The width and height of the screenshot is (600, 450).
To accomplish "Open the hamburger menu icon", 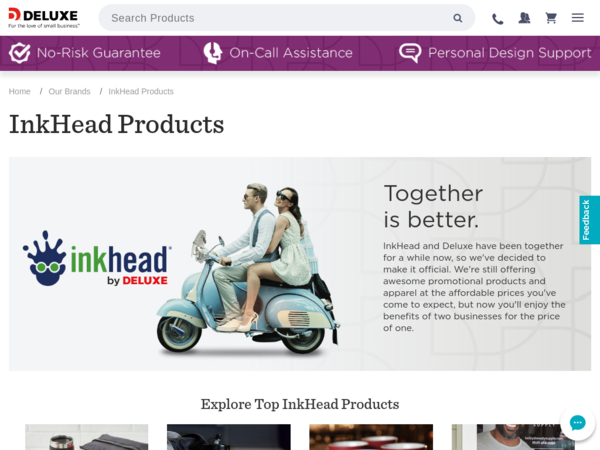I will (577, 18).
